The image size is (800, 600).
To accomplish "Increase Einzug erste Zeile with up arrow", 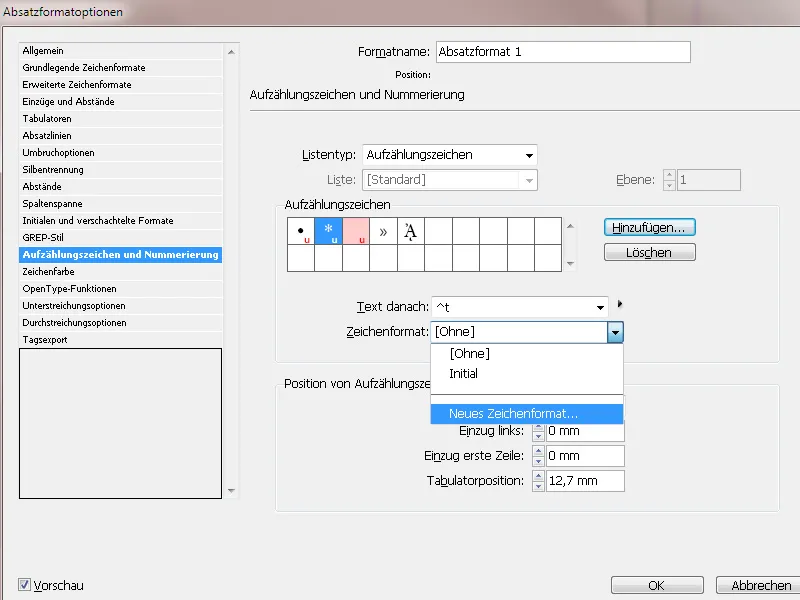I will (538, 451).
